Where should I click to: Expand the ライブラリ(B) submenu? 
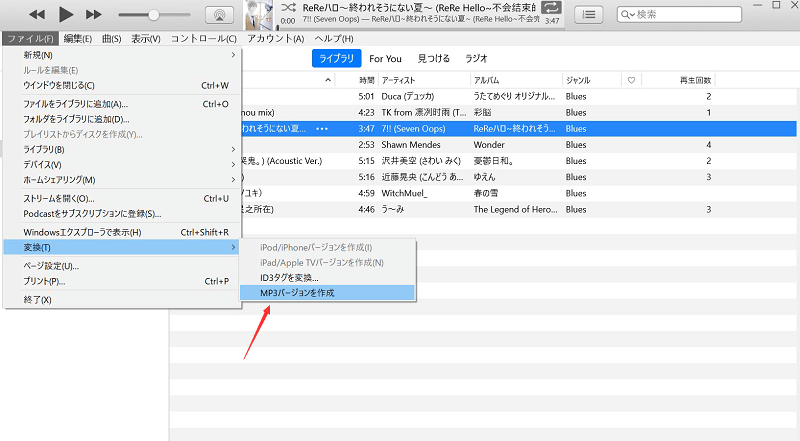(x=122, y=150)
